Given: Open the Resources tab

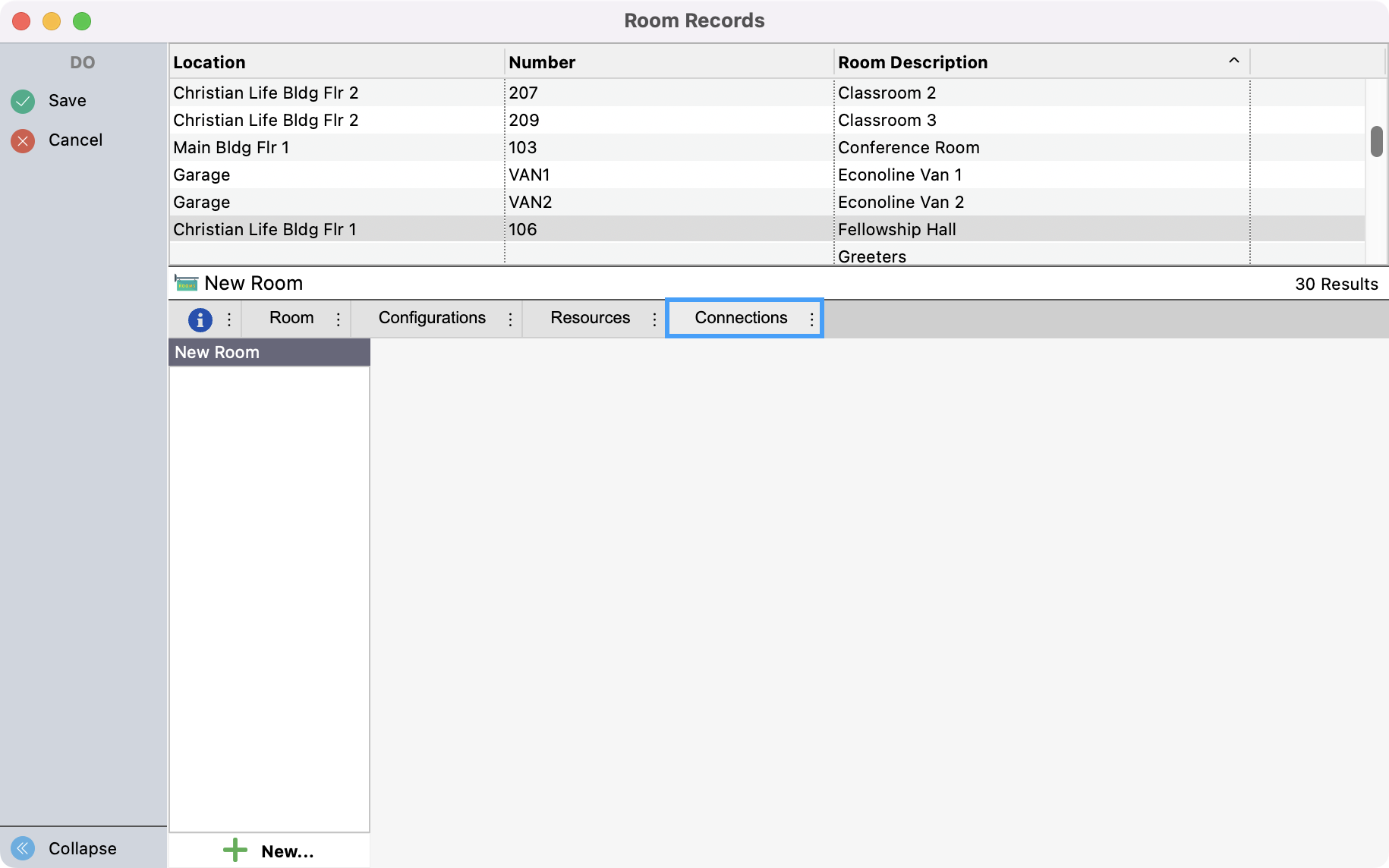Looking at the screenshot, I should 590,318.
